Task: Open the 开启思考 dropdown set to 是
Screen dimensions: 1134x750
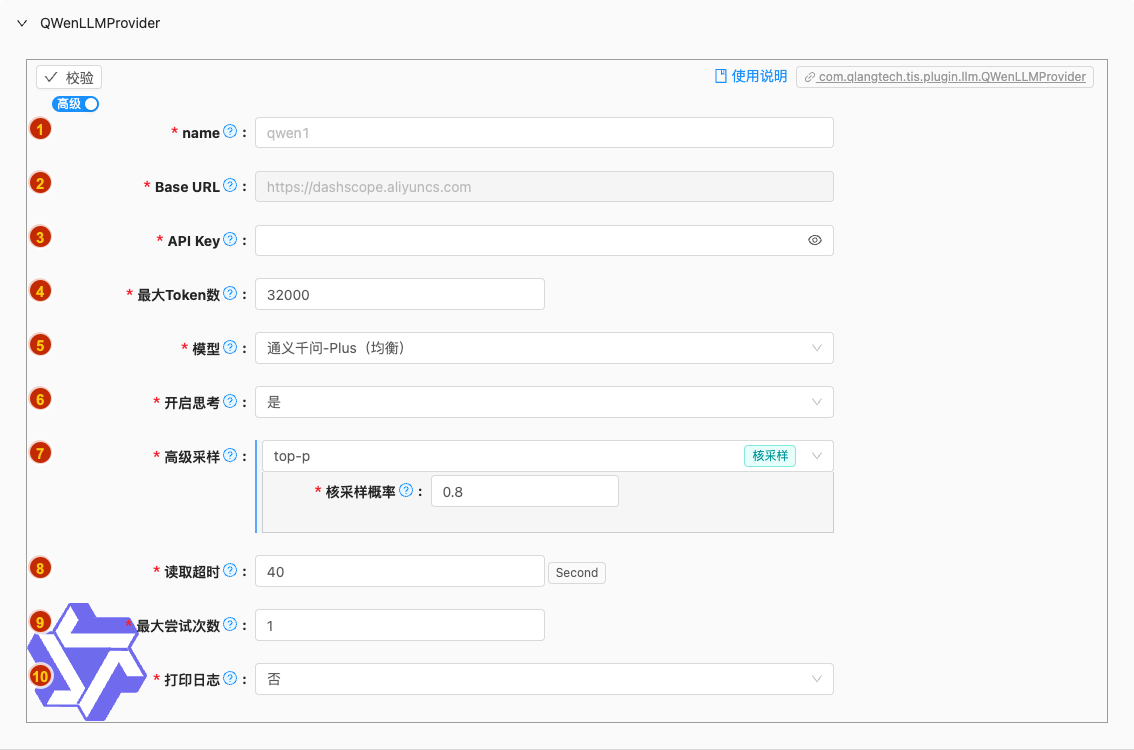Action: point(544,402)
